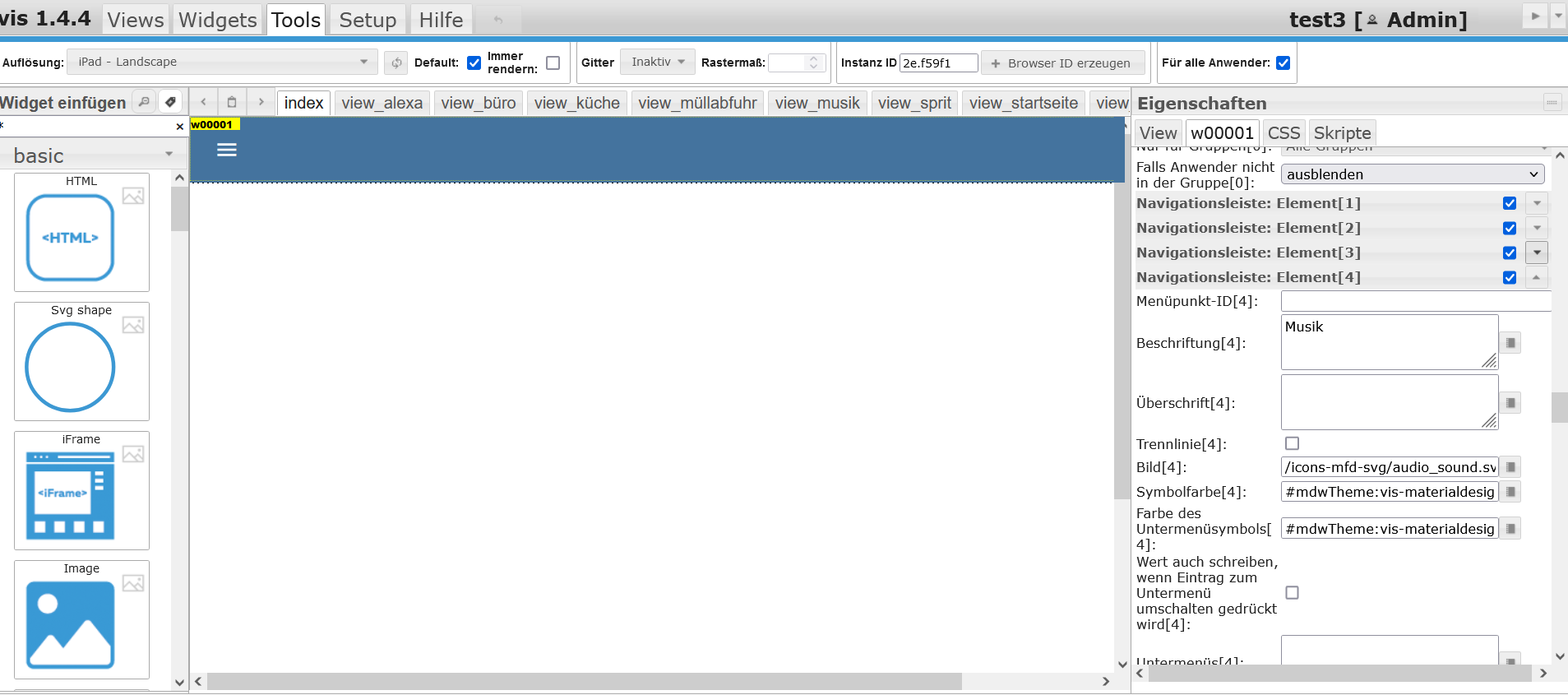Click the Eigenschaften panel options button

1552,102
